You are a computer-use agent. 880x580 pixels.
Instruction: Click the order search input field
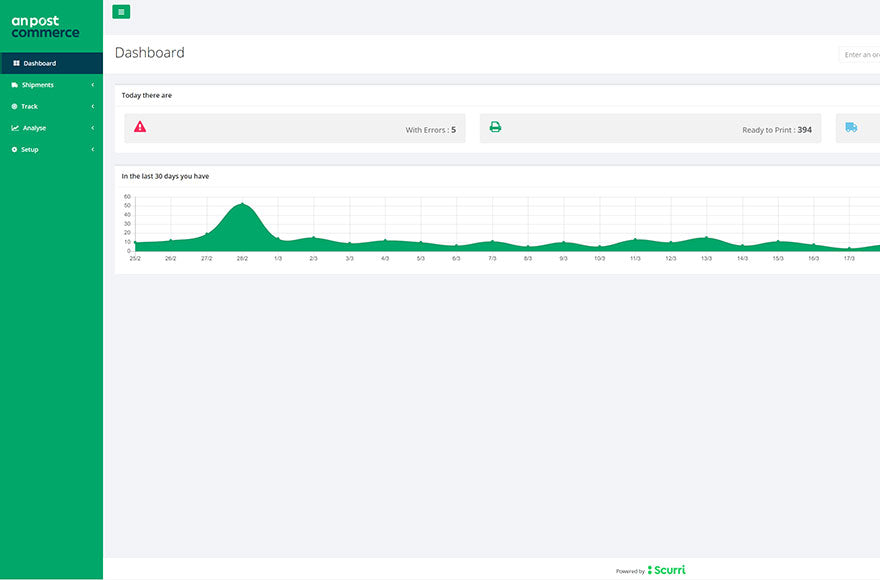pyautogui.click(x=860, y=55)
